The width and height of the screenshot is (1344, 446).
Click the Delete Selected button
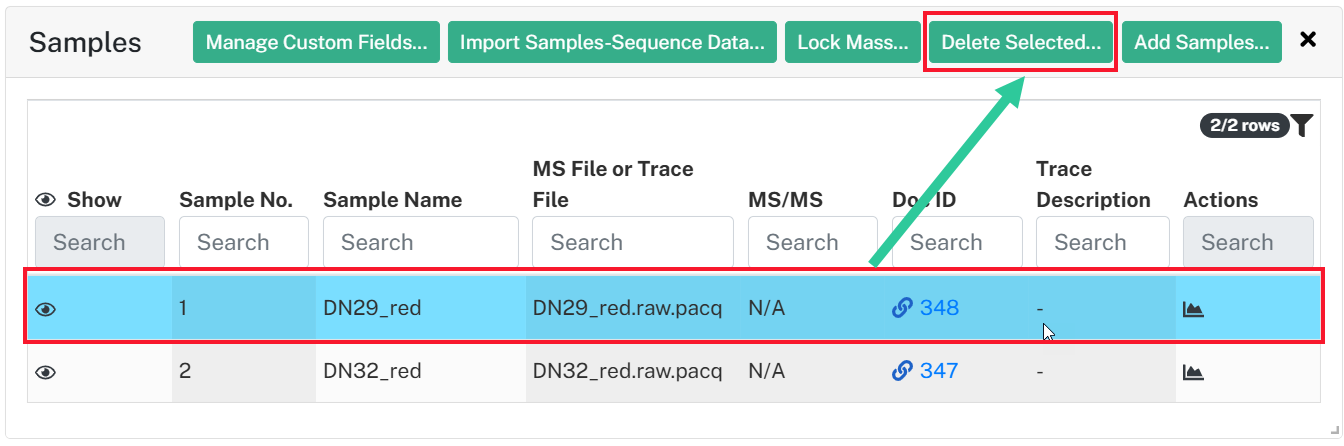coord(1021,42)
